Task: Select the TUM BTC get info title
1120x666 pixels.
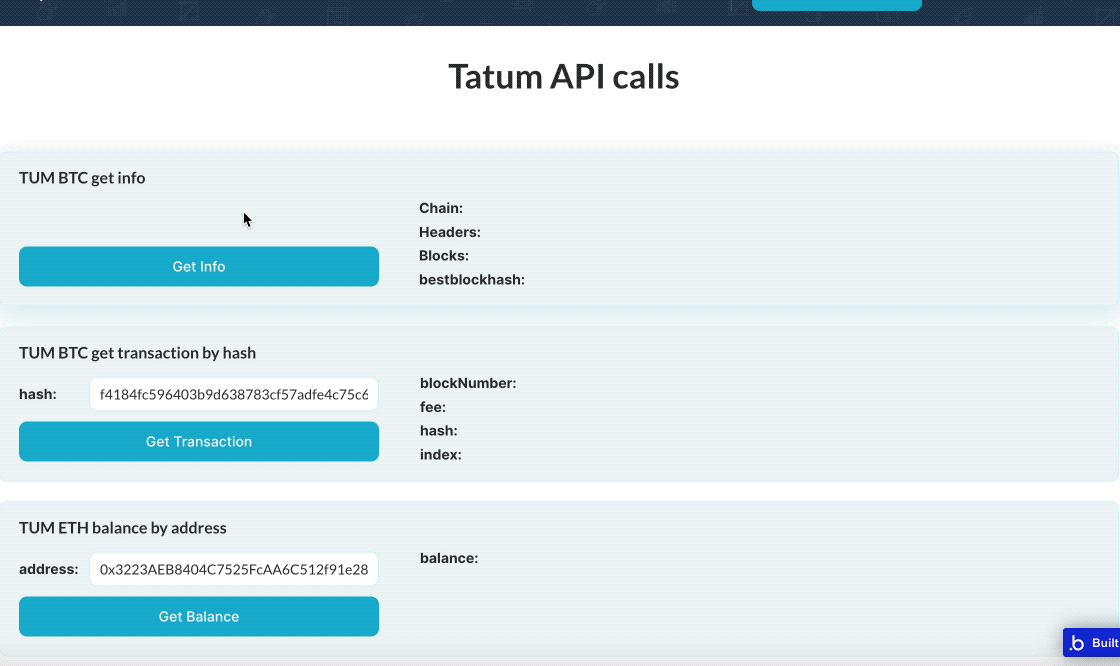Action: (x=82, y=178)
